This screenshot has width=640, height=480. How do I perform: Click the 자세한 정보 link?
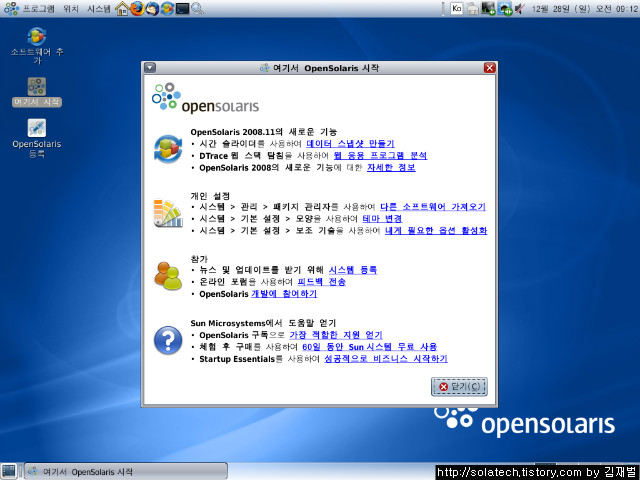(391, 168)
